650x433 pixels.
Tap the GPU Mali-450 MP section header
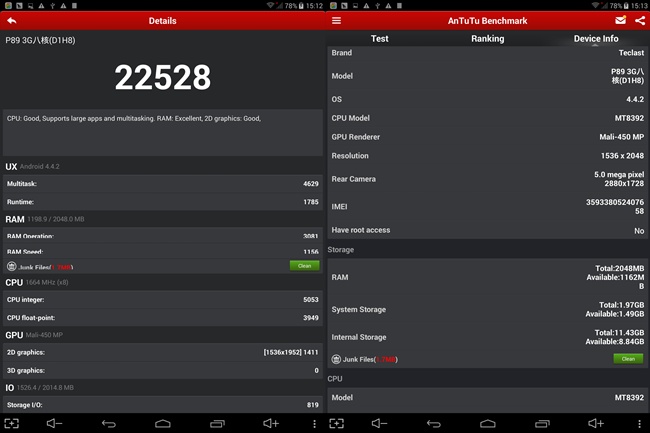(x=34, y=335)
